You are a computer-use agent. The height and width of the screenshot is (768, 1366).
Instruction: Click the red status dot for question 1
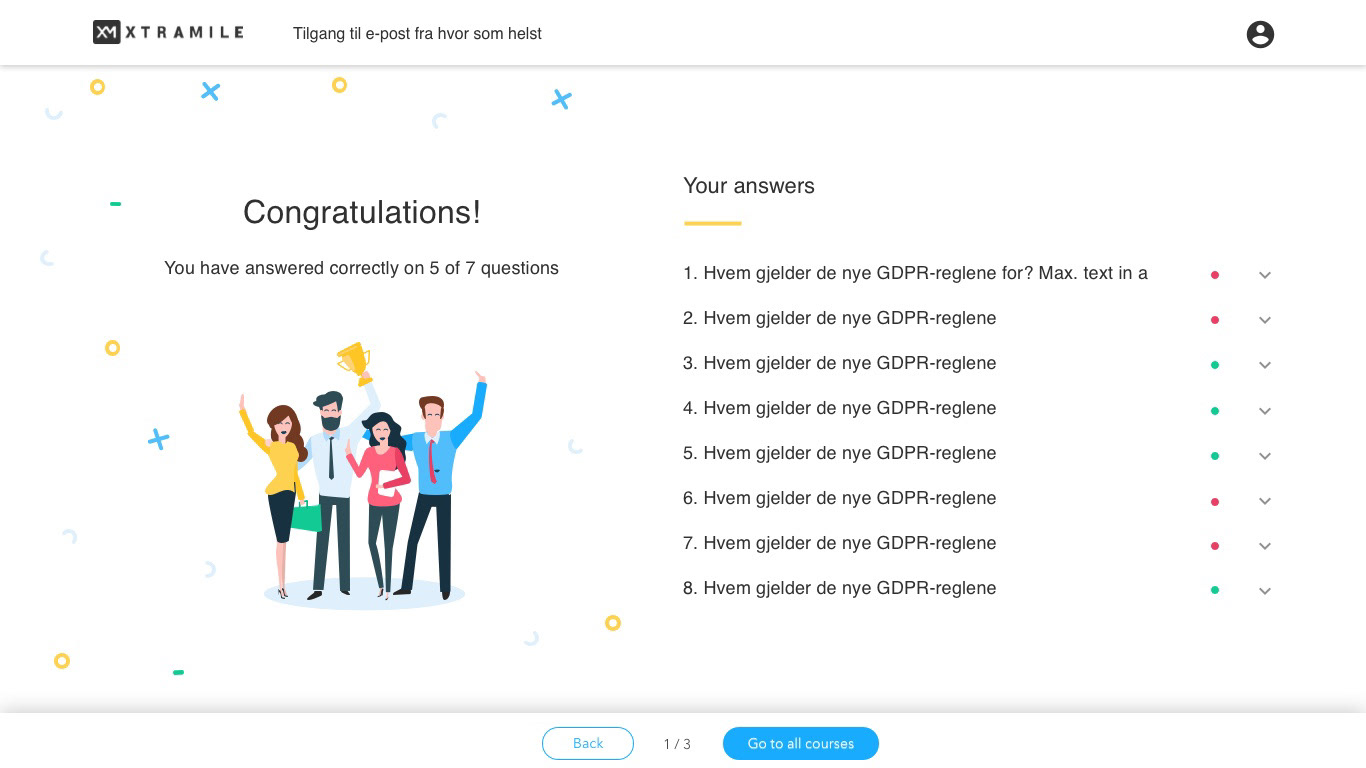(1215, 275)
